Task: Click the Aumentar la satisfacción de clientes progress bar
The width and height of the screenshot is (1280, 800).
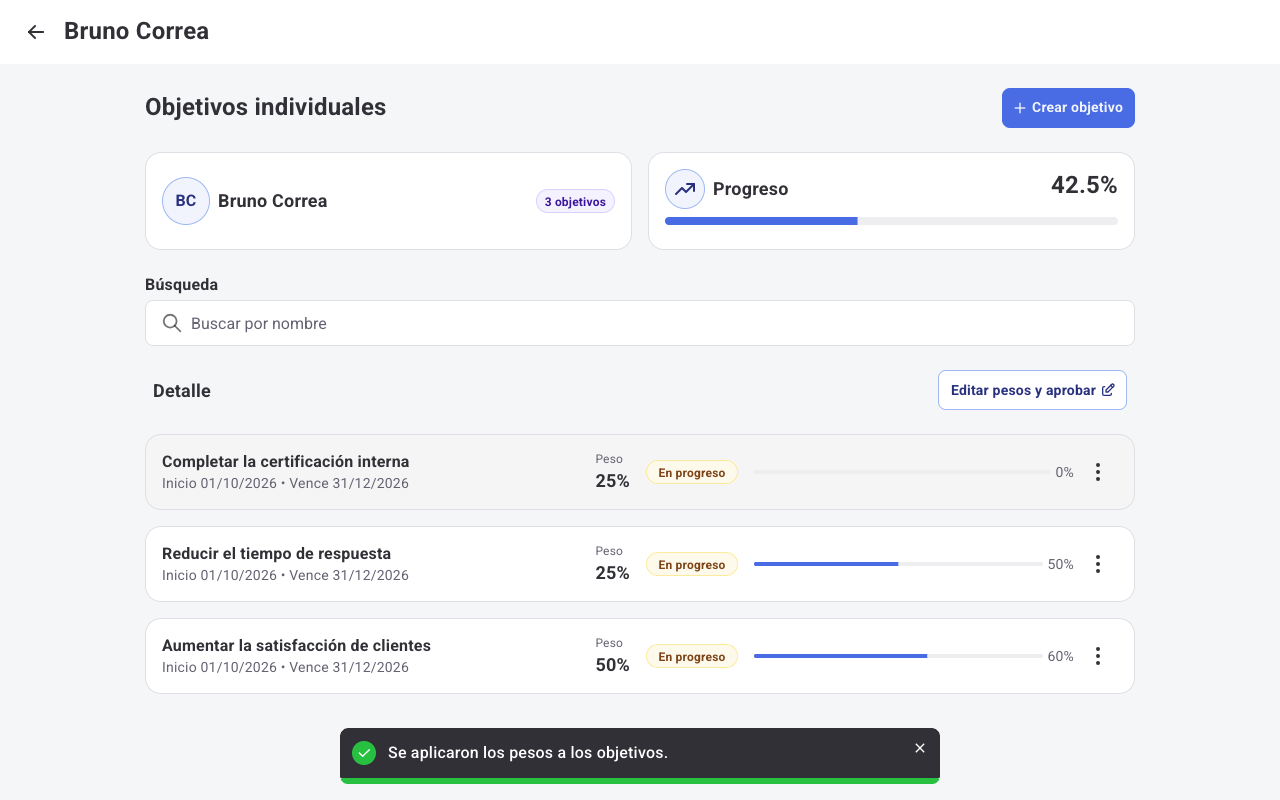Action: [x=898, y=656]
